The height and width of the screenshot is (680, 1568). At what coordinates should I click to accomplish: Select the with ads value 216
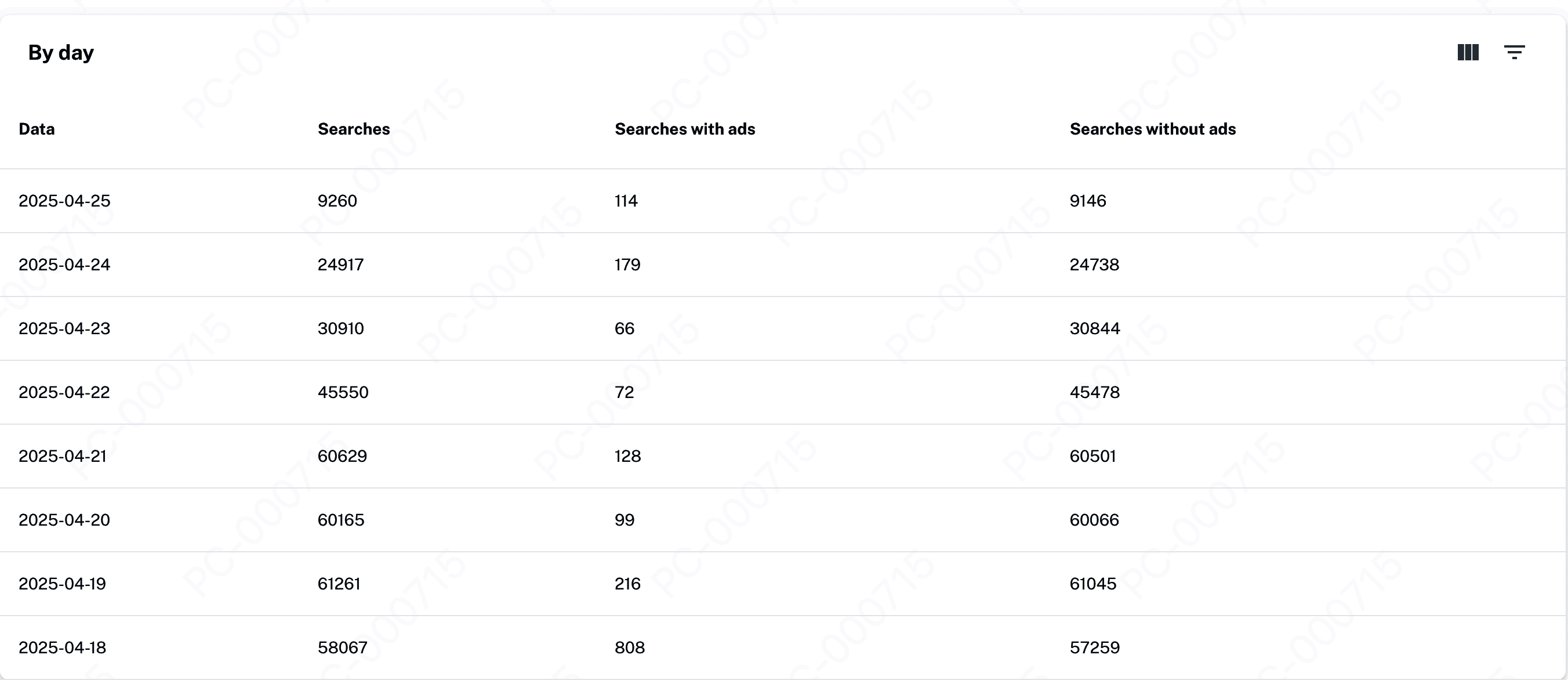point(627,584)
